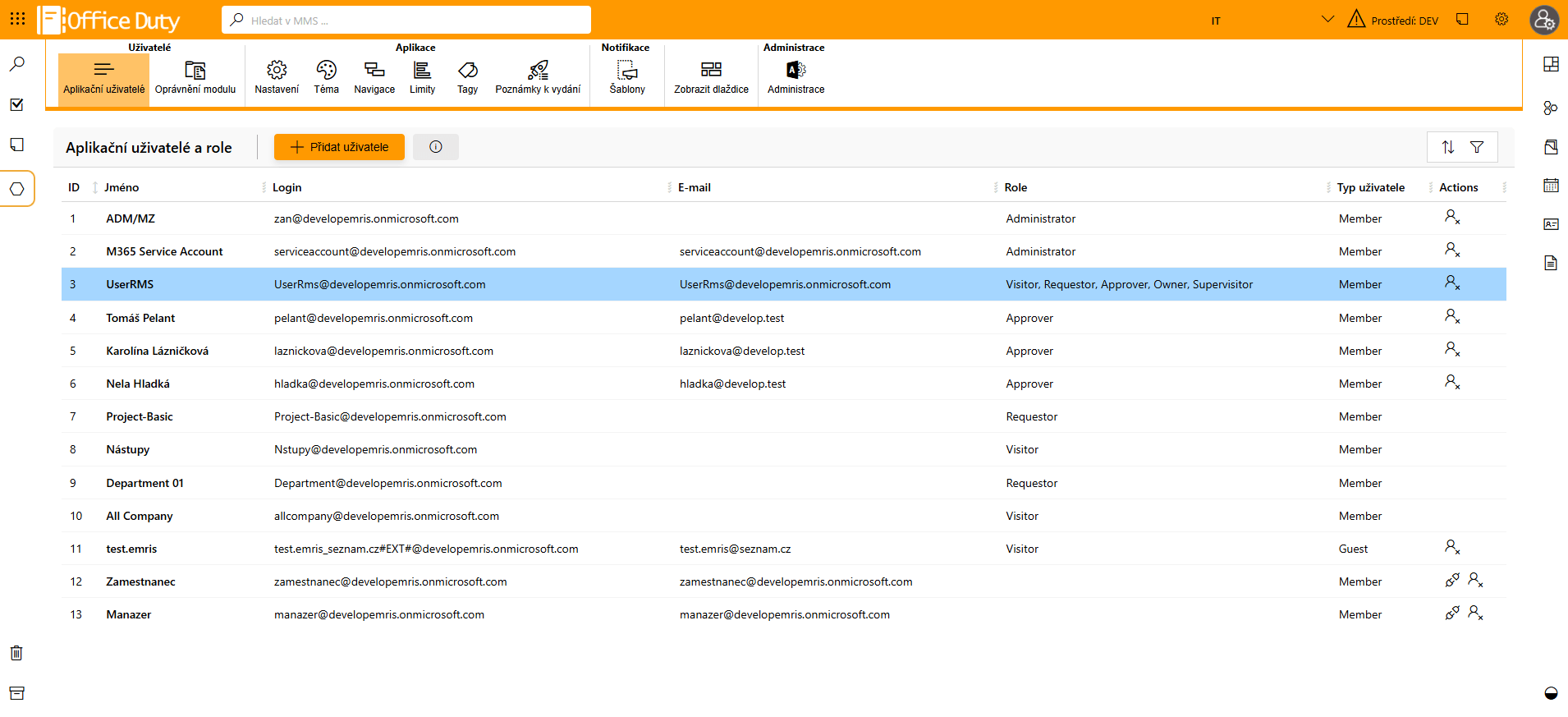Open Oprávnění modulu

click(195, 79)
